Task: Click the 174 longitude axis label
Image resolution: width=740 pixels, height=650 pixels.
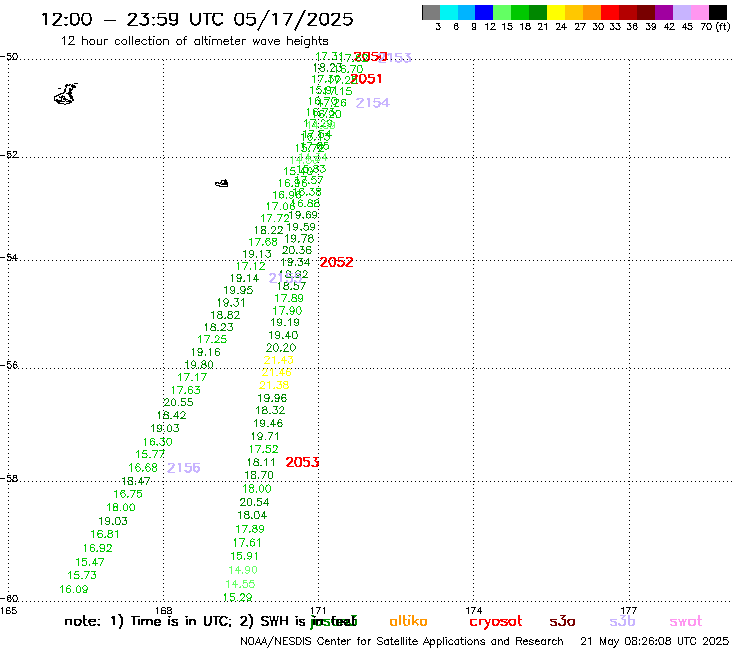Action: coord(473,610)
